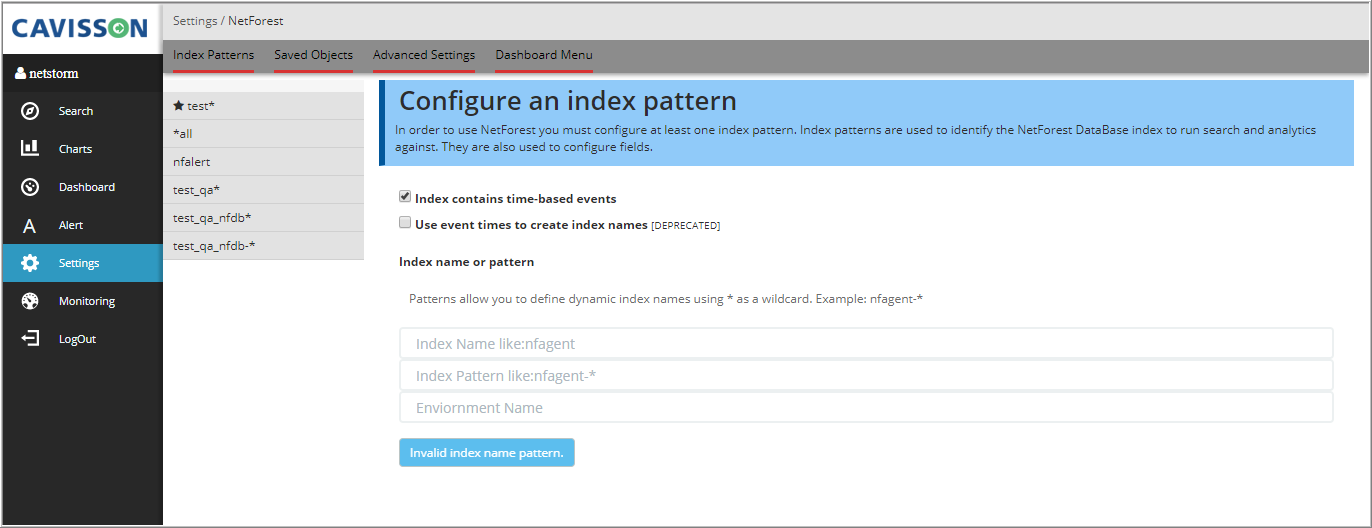Screen dimensions: 1372x528
Task: Select the Alert sidebar label
Action: click(70, 225)
